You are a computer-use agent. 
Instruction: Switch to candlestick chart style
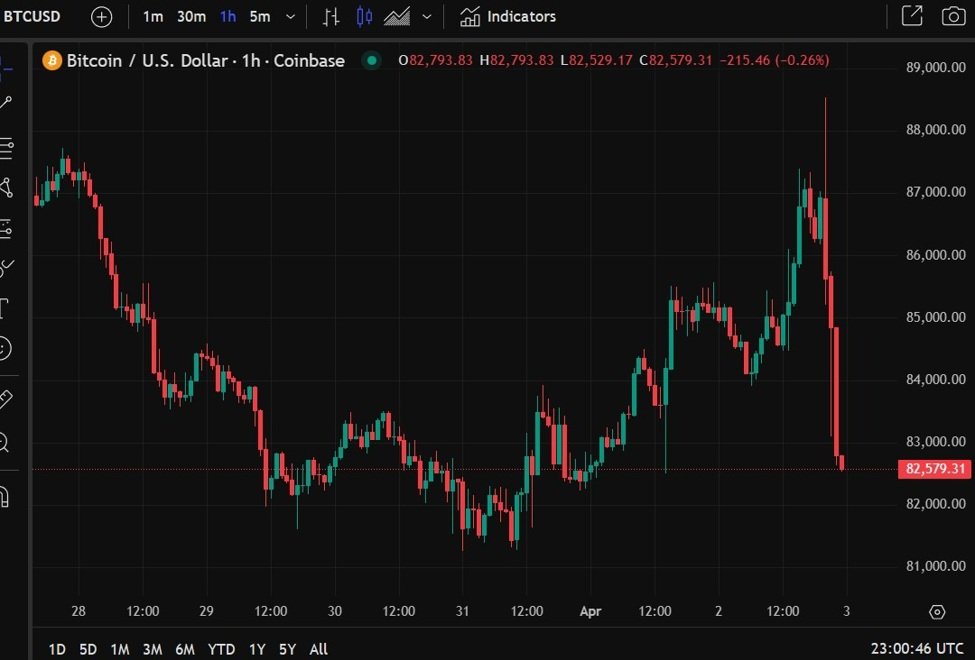click(x=364, y=17)
